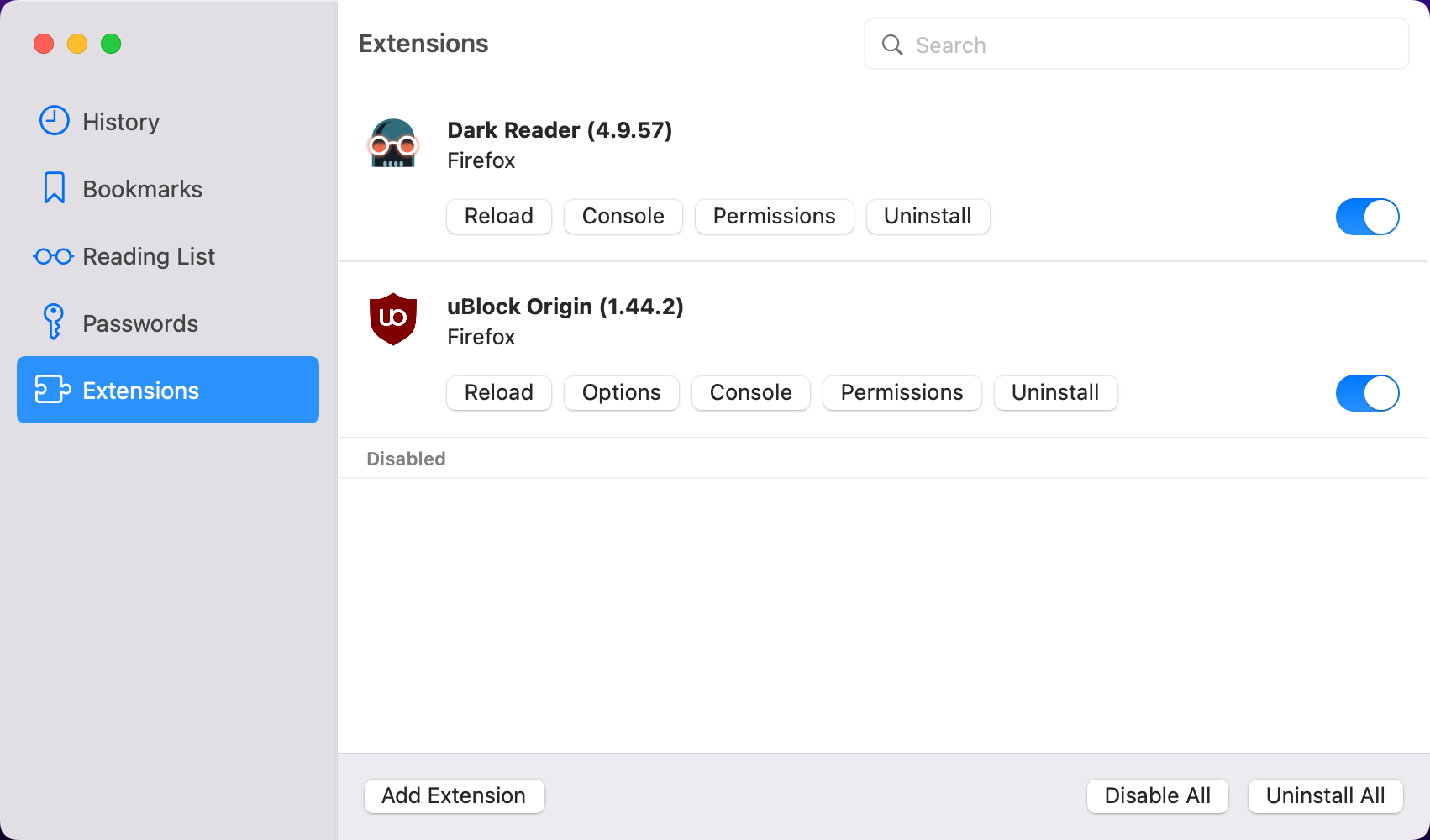This screenshot has width=1430, height=840.
Task: View Permissions for uBlock Origin
Action: (x=902, y=392)
